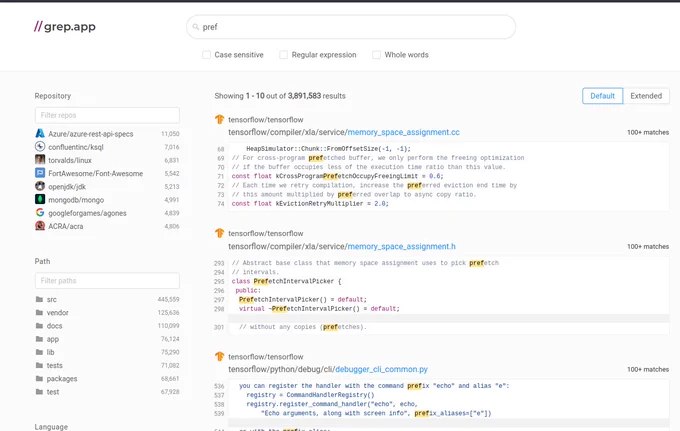
Task: Click the mongodb/mongo leaf icon
Action: (40, 199)
